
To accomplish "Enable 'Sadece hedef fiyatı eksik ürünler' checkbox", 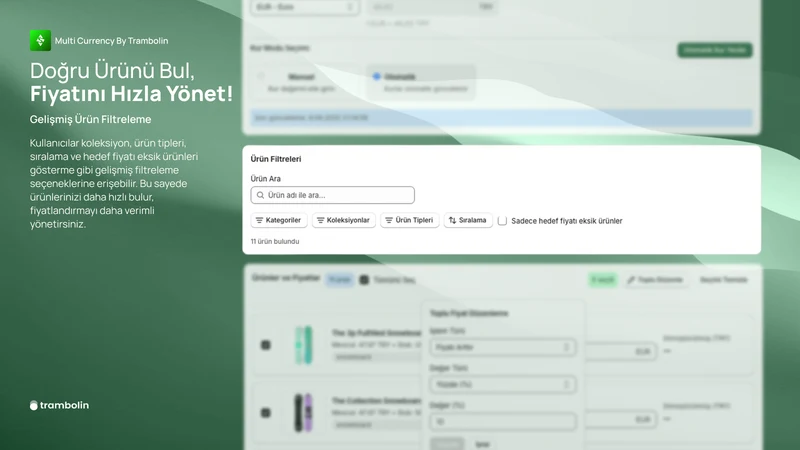I will 503,220.
